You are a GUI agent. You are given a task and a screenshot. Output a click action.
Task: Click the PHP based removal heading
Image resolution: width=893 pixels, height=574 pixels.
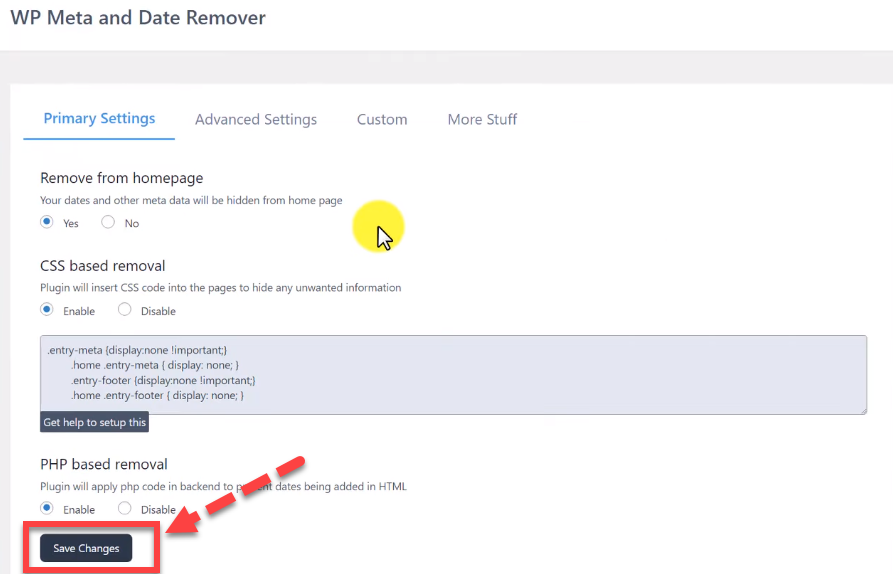[104, 465]
